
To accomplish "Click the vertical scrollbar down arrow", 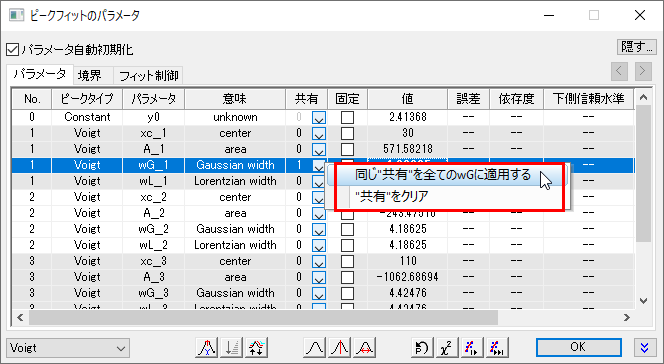I will [643, 301].
